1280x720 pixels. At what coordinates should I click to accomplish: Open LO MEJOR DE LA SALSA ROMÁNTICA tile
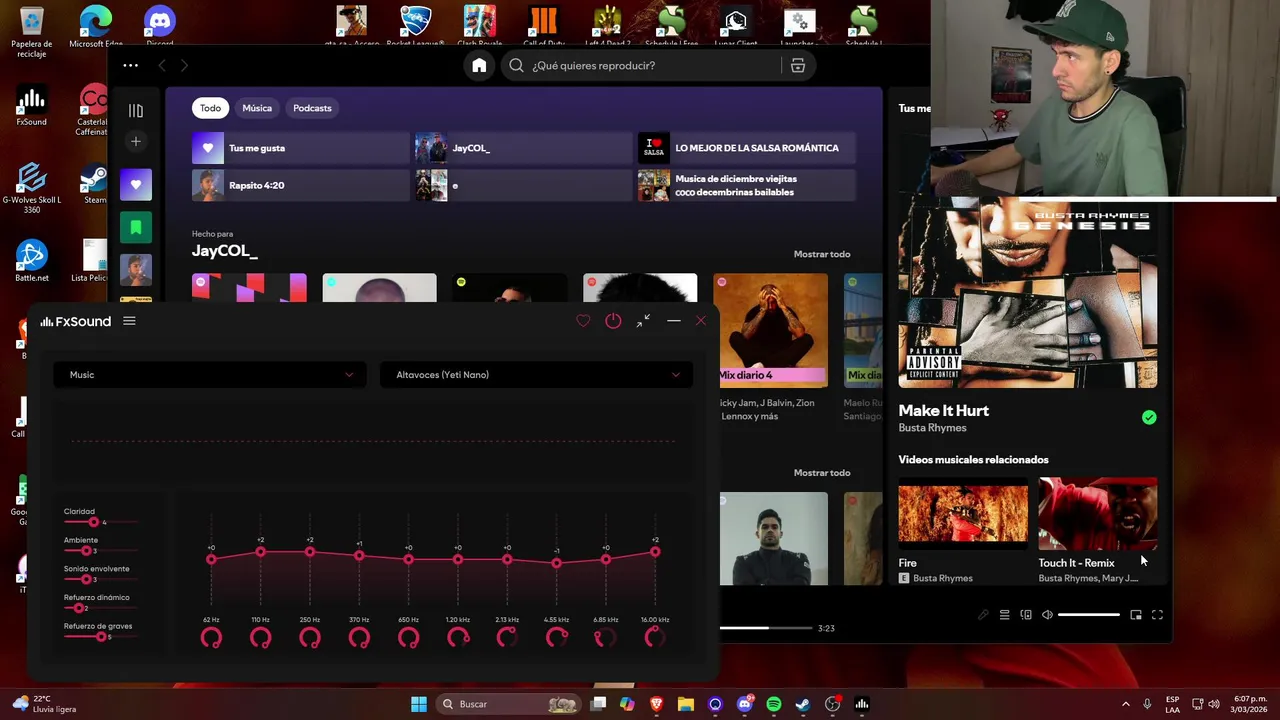746,148
